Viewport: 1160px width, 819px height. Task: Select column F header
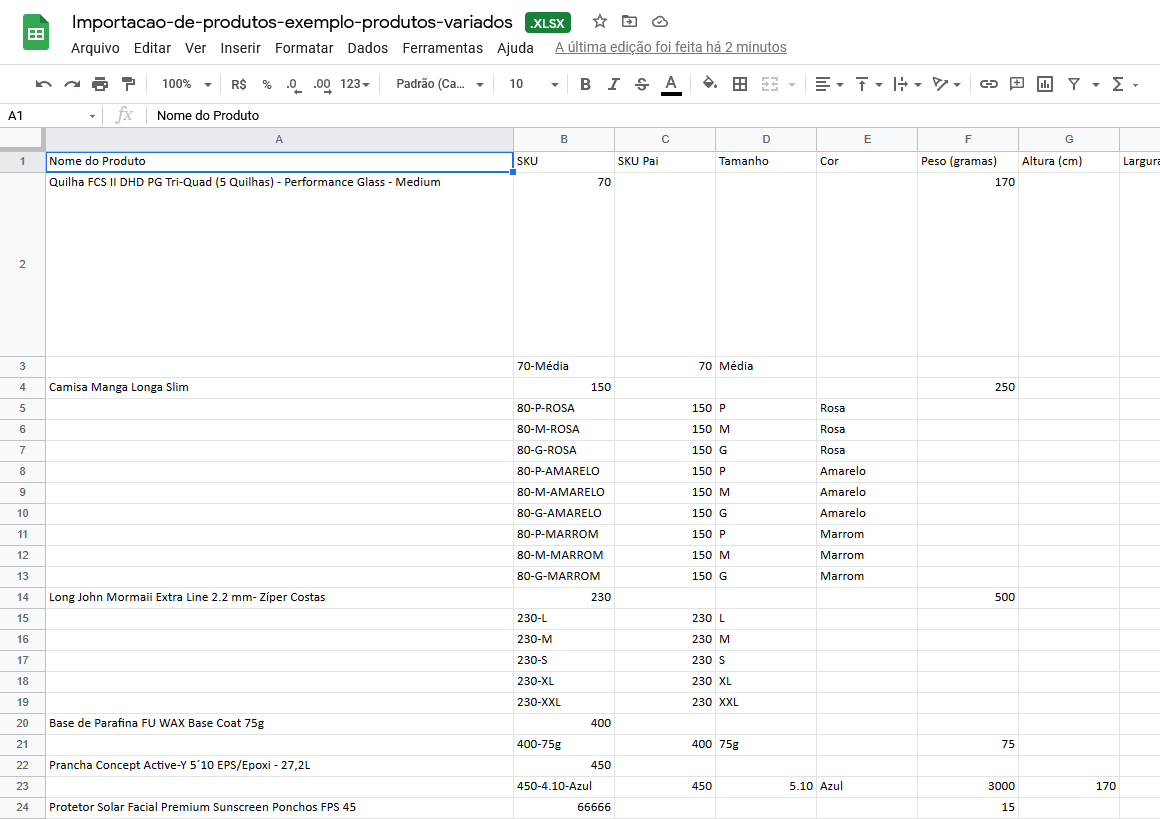coord(968,139)
